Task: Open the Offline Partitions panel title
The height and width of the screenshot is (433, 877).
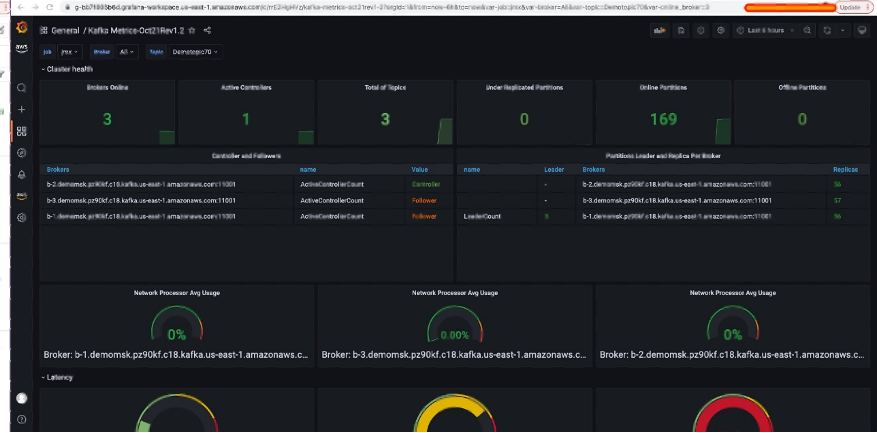Action: click(x=802, y=88)
